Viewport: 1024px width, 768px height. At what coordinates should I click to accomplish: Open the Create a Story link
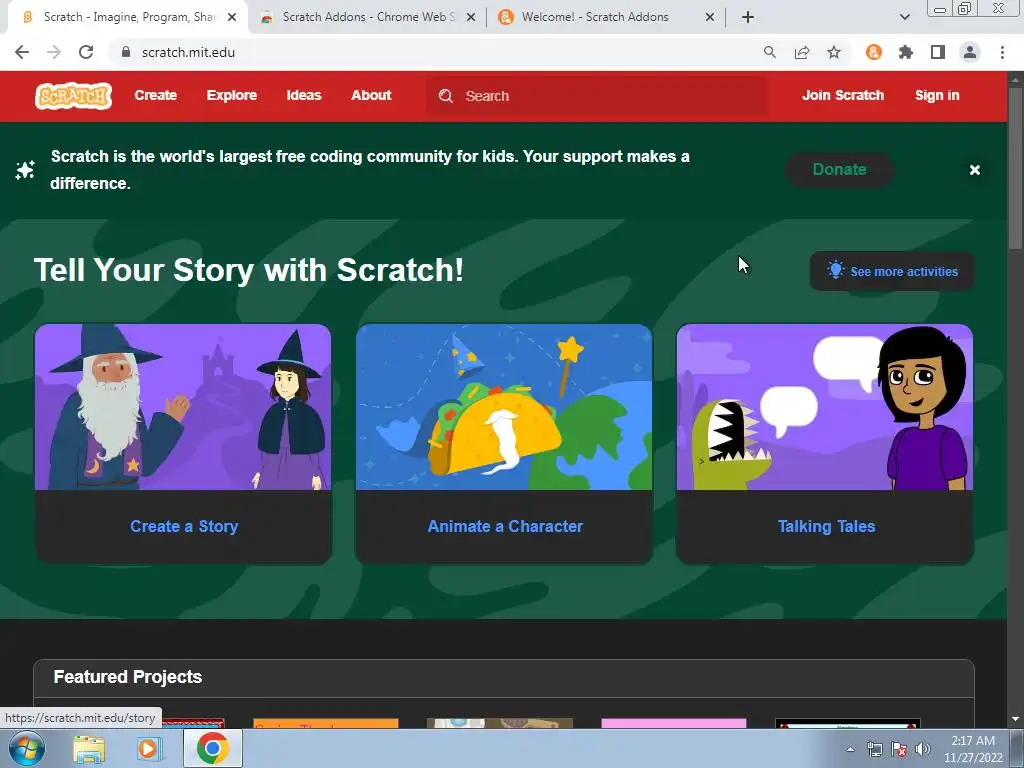coord(184,526)
